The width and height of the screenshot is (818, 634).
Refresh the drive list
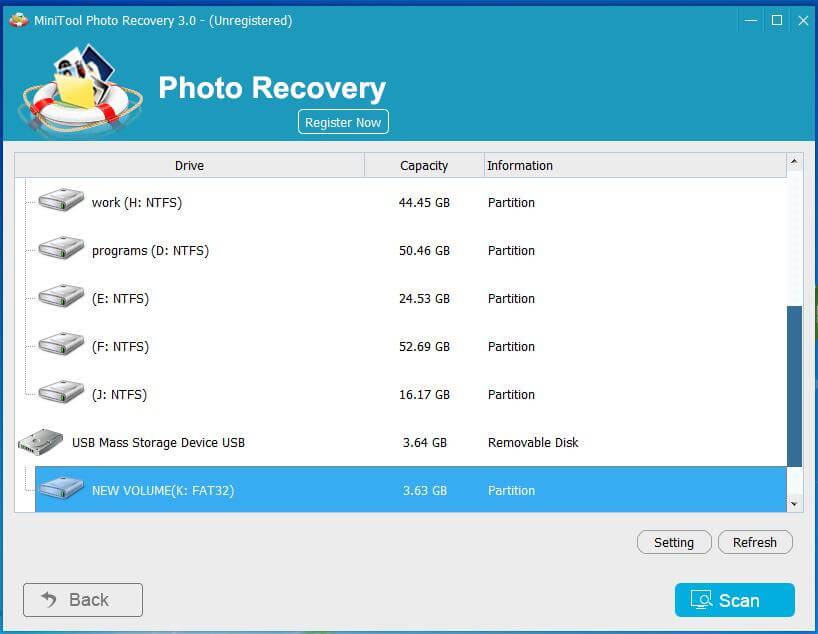click(755, 542)
